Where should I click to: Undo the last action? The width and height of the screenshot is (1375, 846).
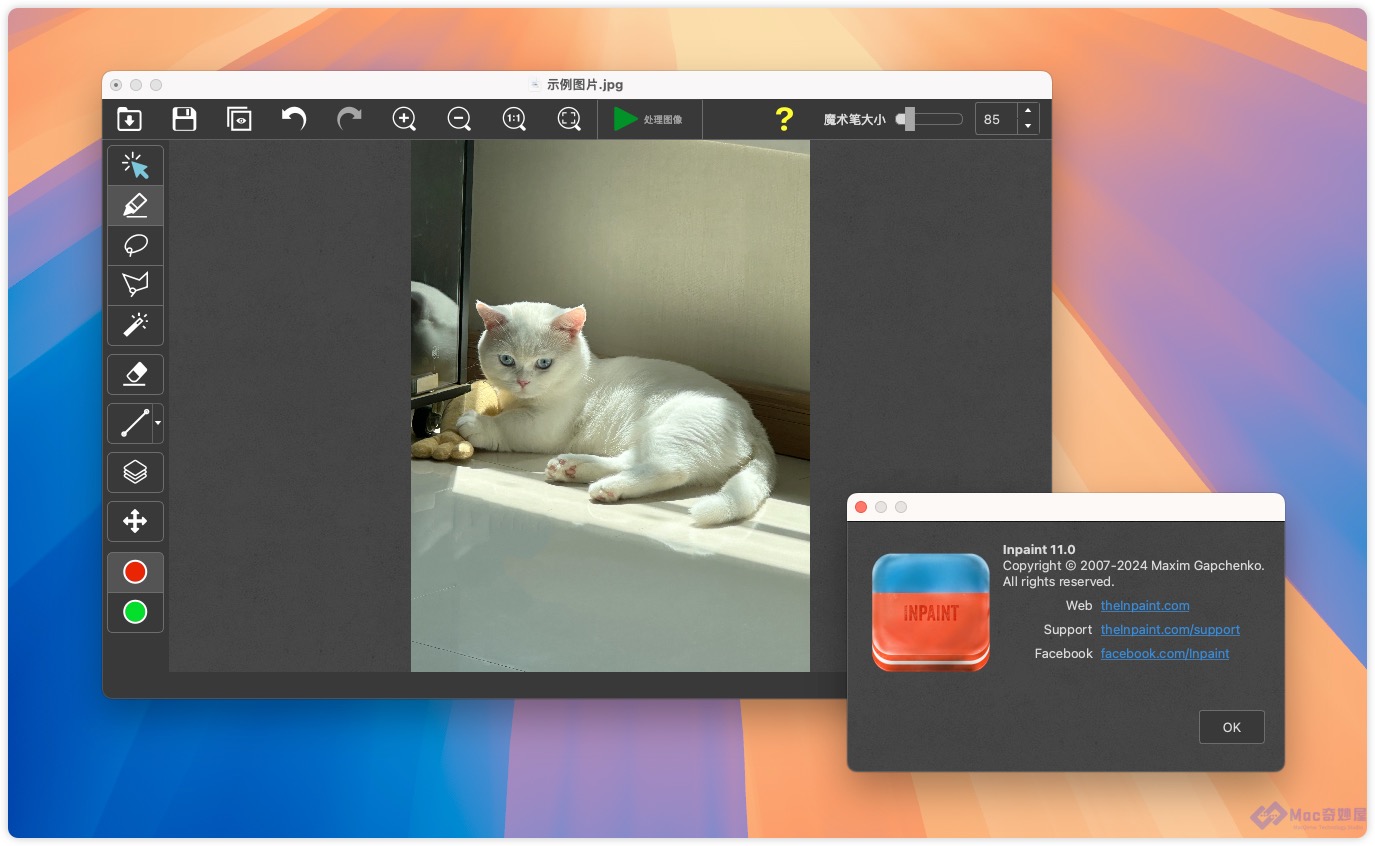[294, 119]
